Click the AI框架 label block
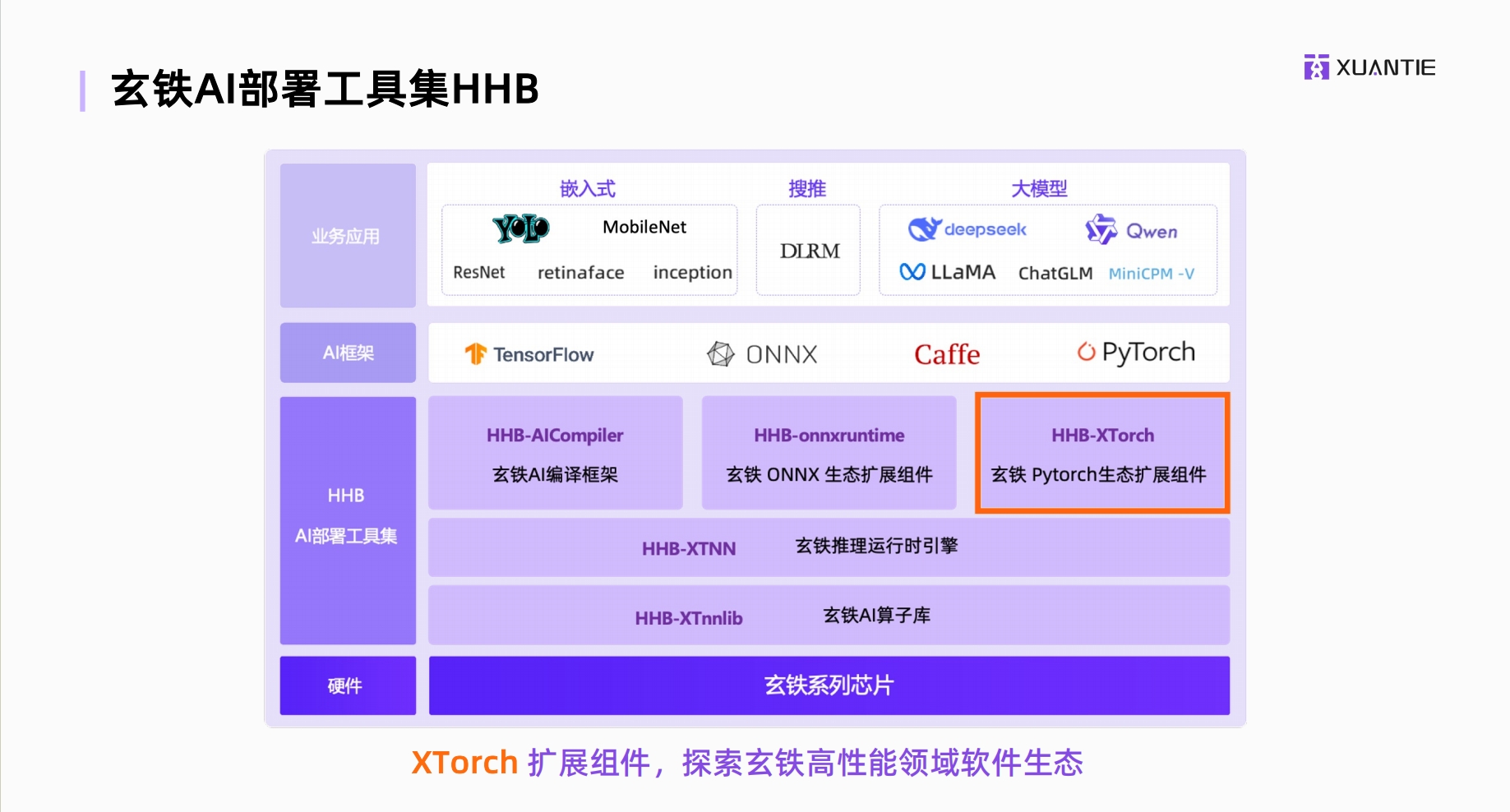Image resolution: width=1510 pixels, height=812 pixels. (348, 353)
